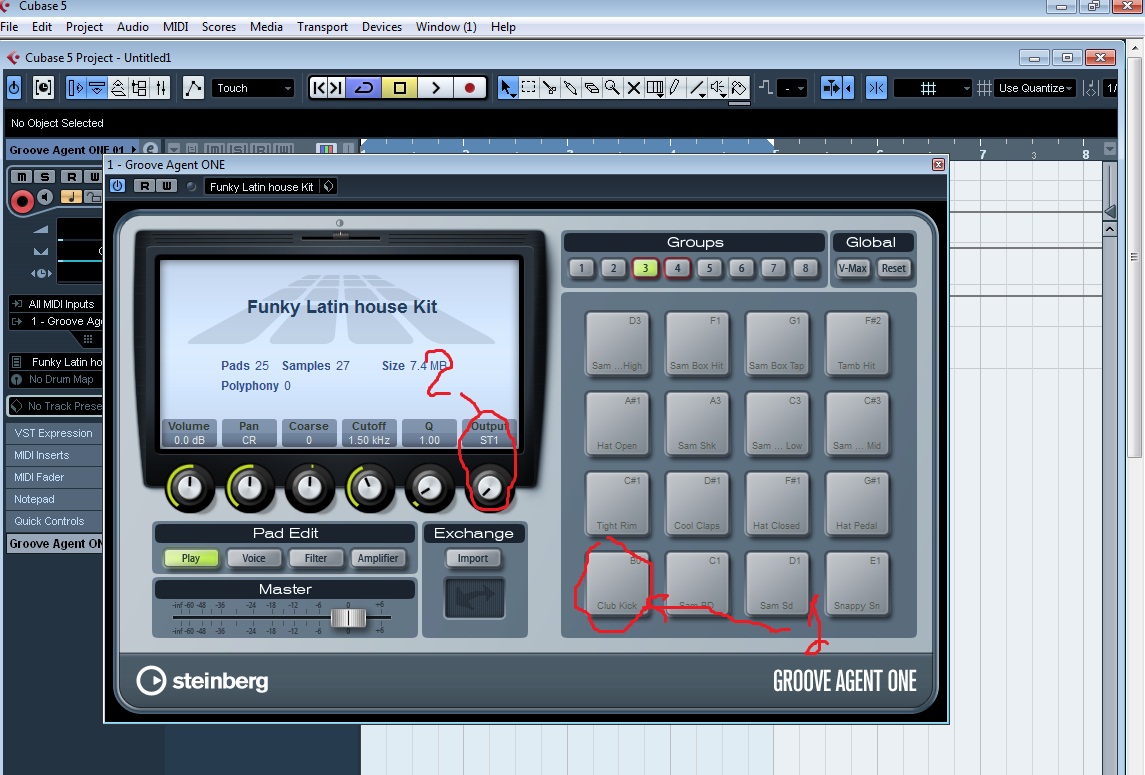Expand the VST Expression inspector section

(54, 433)
